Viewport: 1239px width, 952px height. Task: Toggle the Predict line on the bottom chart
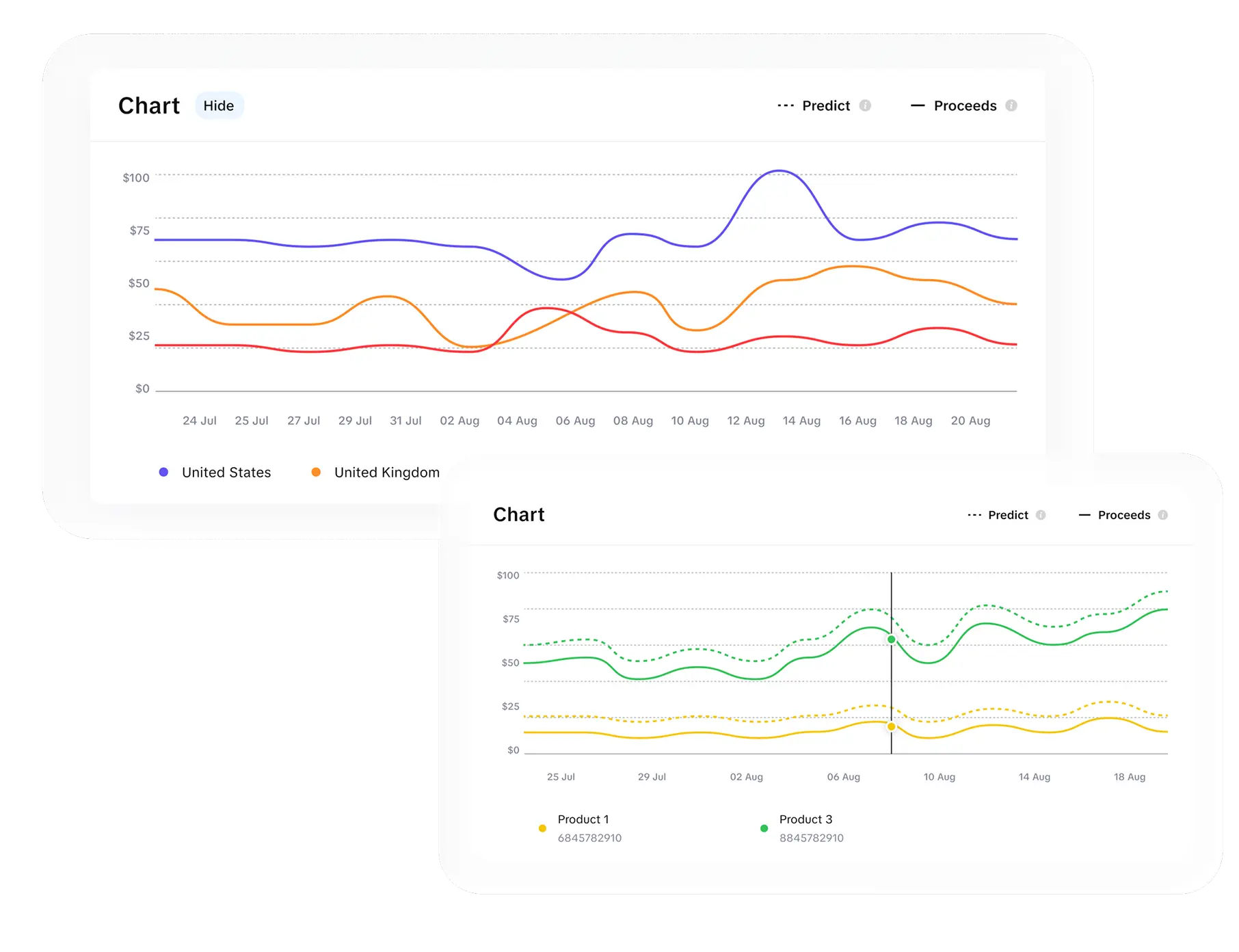coord(1007,514)
